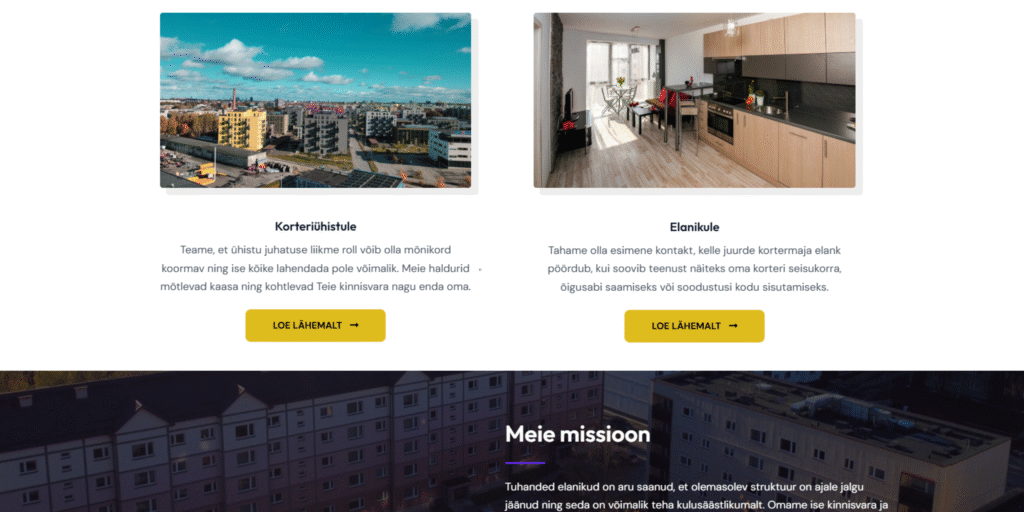This screenshot has width=1024, height=512.
Task: Click purple underline below Meie missioon
Action: [x=525, y=463]
